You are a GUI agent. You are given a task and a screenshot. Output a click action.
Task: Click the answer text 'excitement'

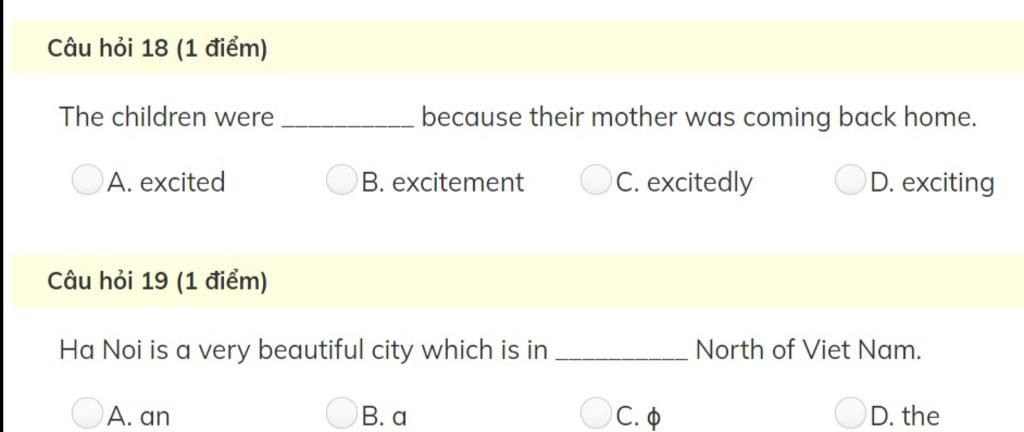(458, 182)
